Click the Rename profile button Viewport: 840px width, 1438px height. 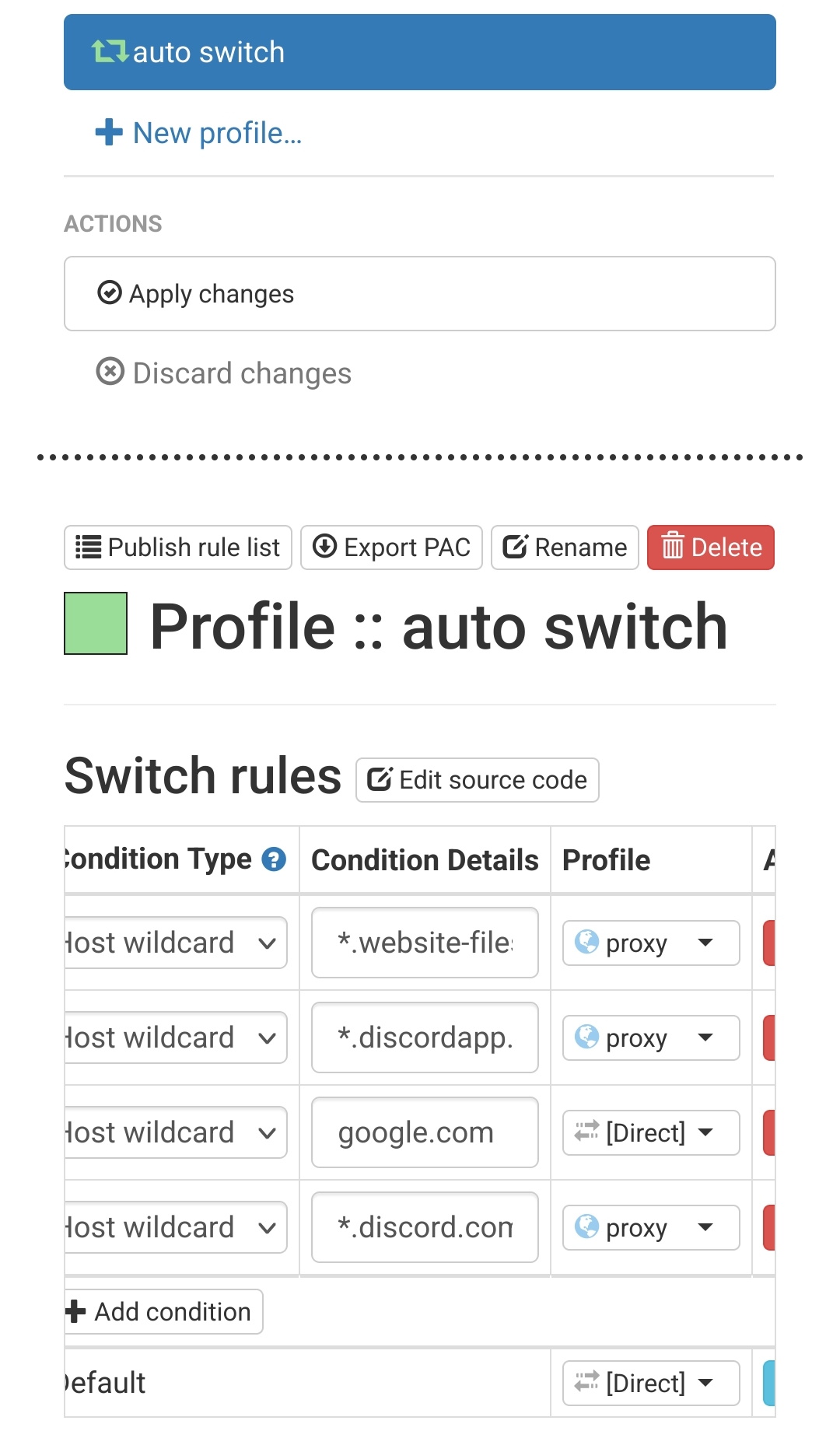coord(565,548)
